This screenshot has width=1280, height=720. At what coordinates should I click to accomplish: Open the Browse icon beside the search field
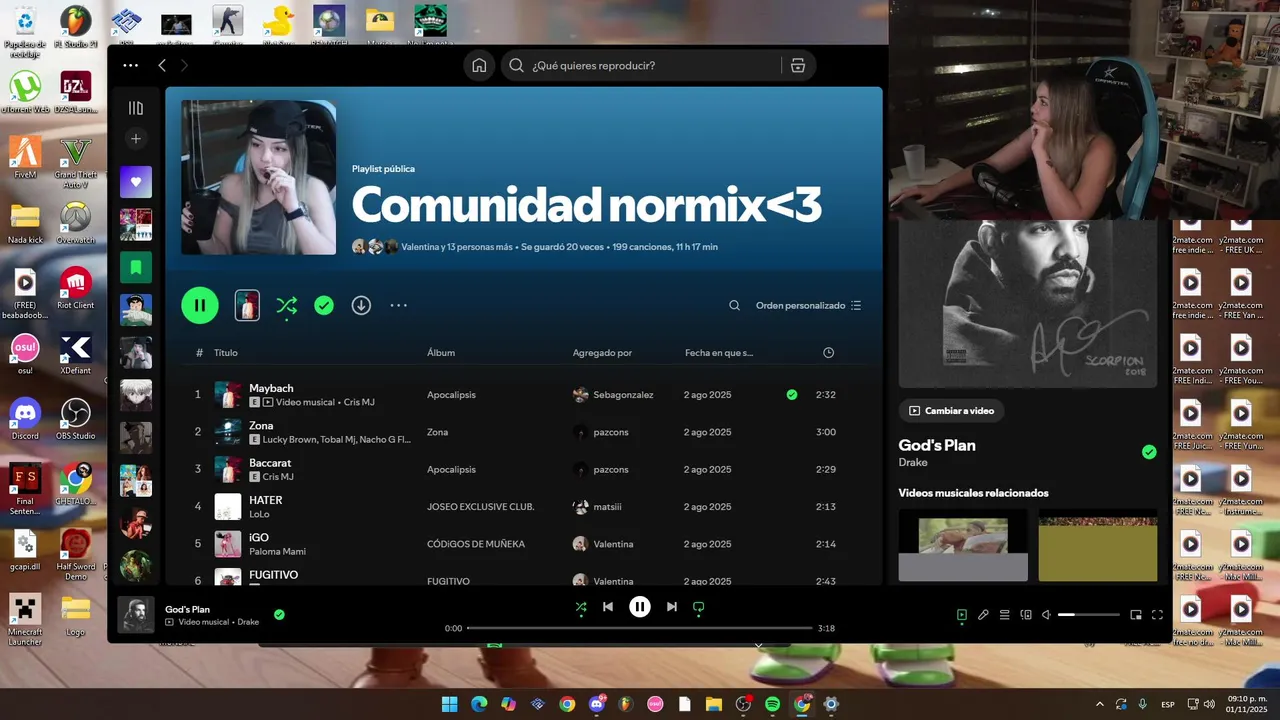point(797,65)
